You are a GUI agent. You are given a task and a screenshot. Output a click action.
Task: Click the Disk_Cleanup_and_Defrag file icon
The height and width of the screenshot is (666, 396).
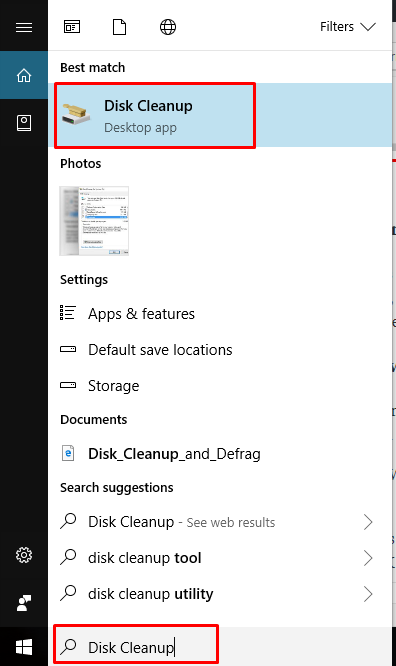point(68,453)
